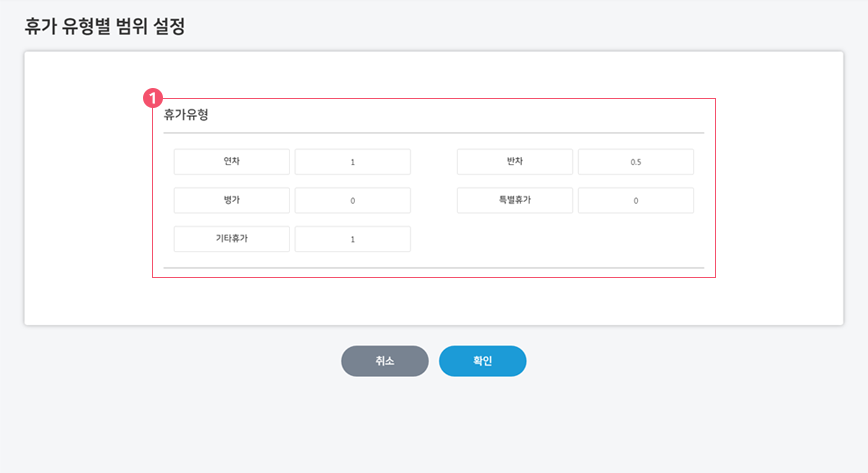Click the 휴가유형 section heading
This screenshot has height=473, width=868.
(186, 115)
